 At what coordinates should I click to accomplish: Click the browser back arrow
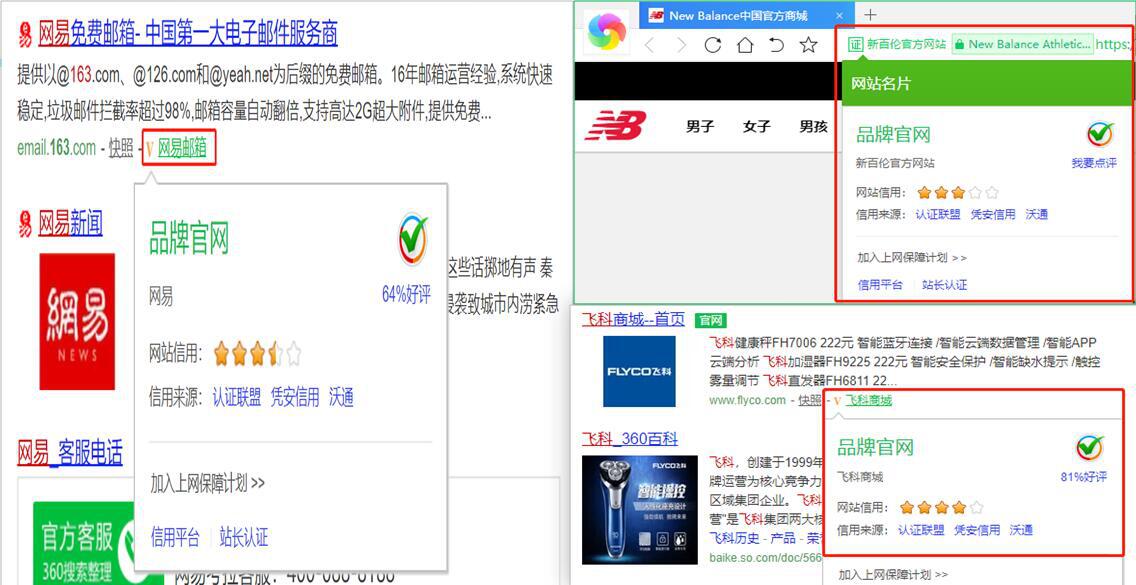[x=649, y=45]
